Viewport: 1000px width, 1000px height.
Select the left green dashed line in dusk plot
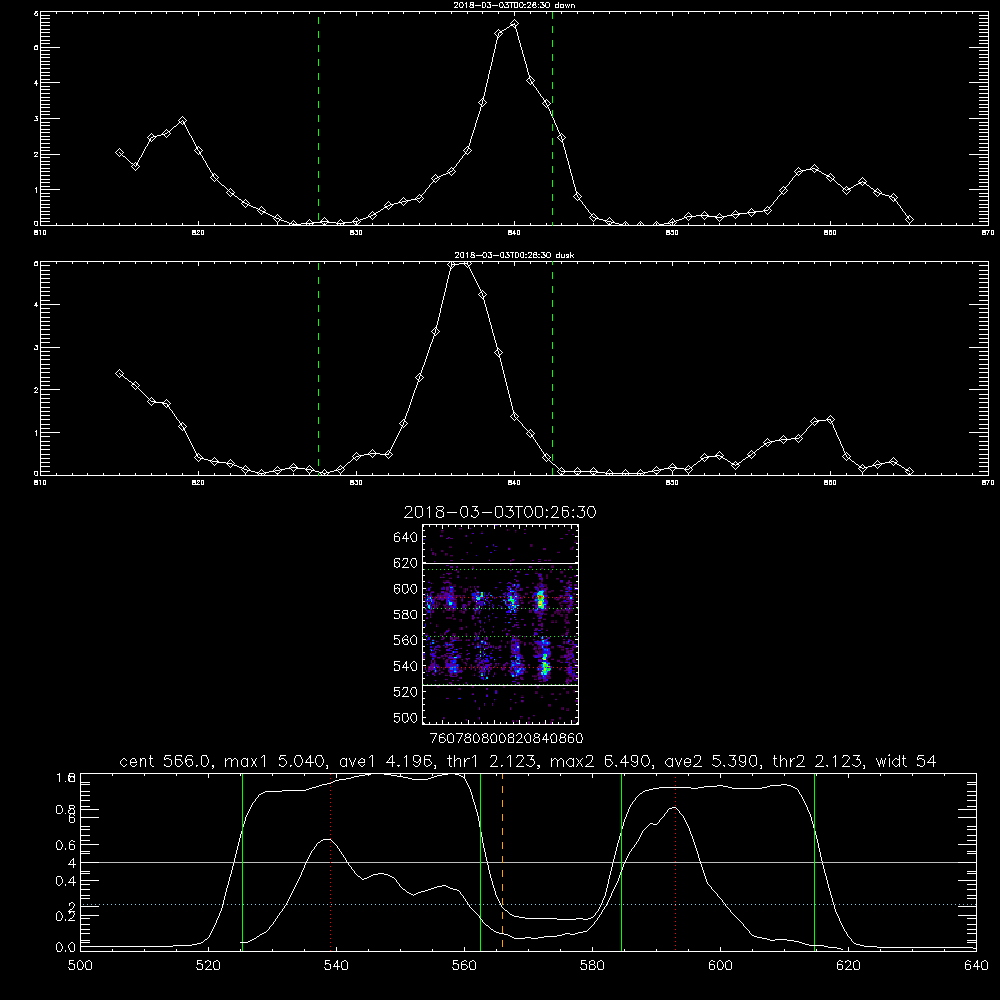(x=318, y=368)
